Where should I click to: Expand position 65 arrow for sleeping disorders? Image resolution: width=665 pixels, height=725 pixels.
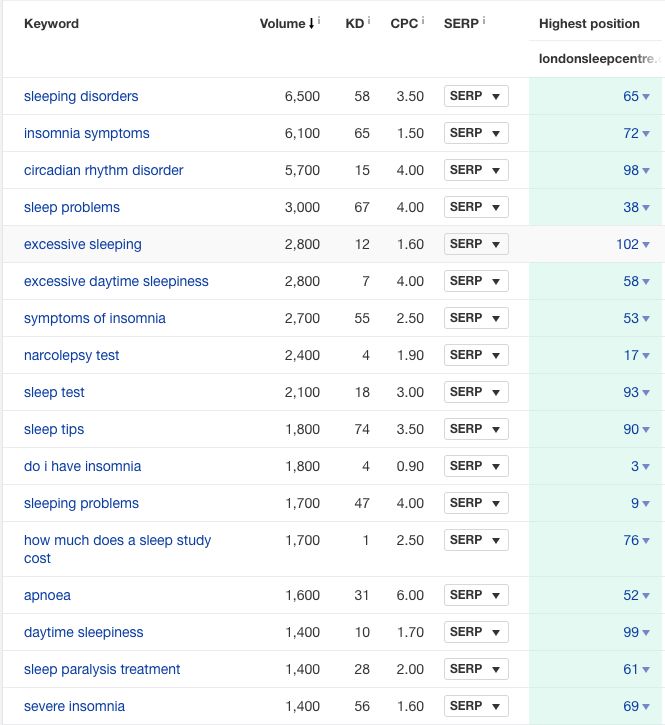click(x=646, y=97)
